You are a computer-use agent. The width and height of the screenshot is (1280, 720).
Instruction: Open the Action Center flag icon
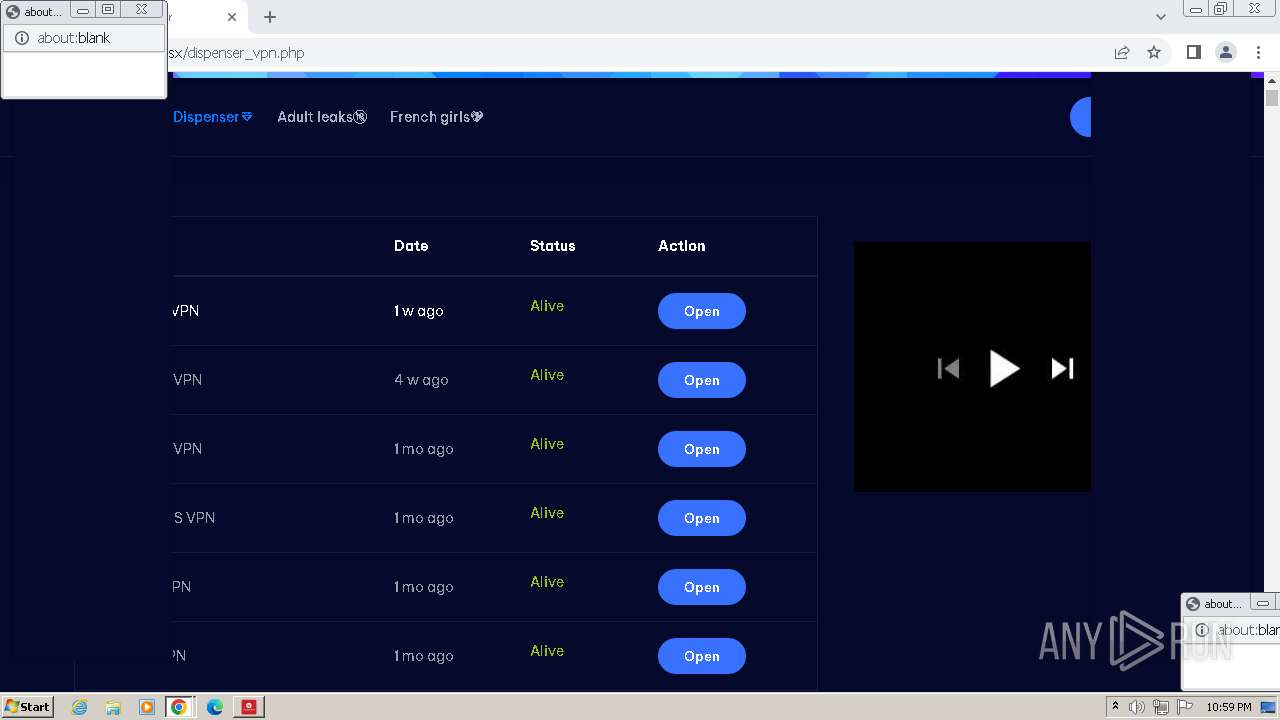click(1185, 707)
